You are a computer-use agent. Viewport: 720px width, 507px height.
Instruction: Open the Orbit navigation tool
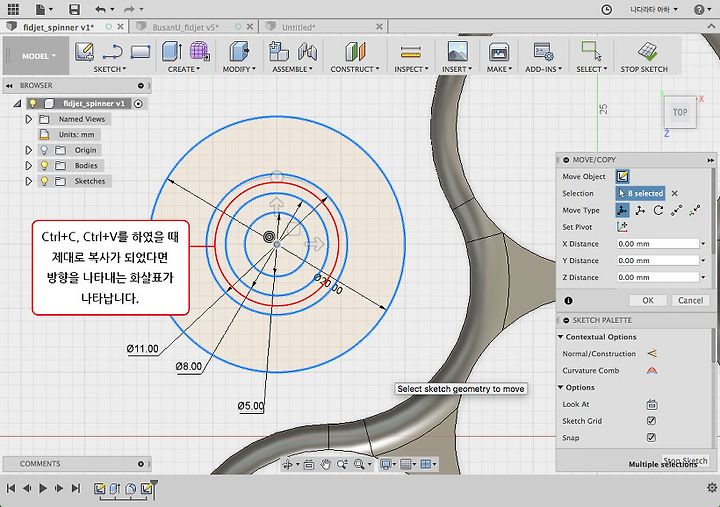pyautogui.click(x=288, y=464)
